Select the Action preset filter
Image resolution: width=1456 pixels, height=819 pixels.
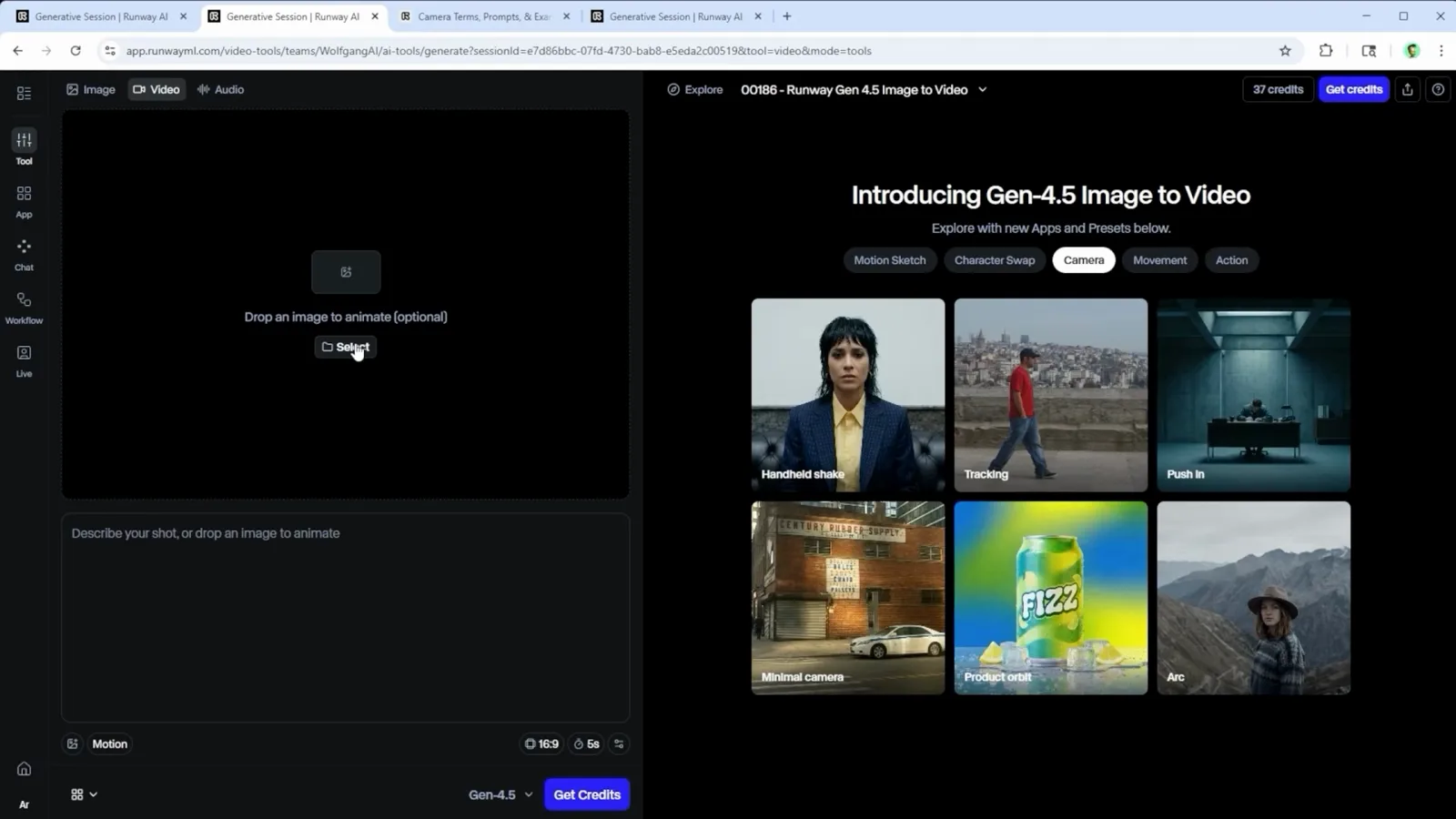point(1231,260)
